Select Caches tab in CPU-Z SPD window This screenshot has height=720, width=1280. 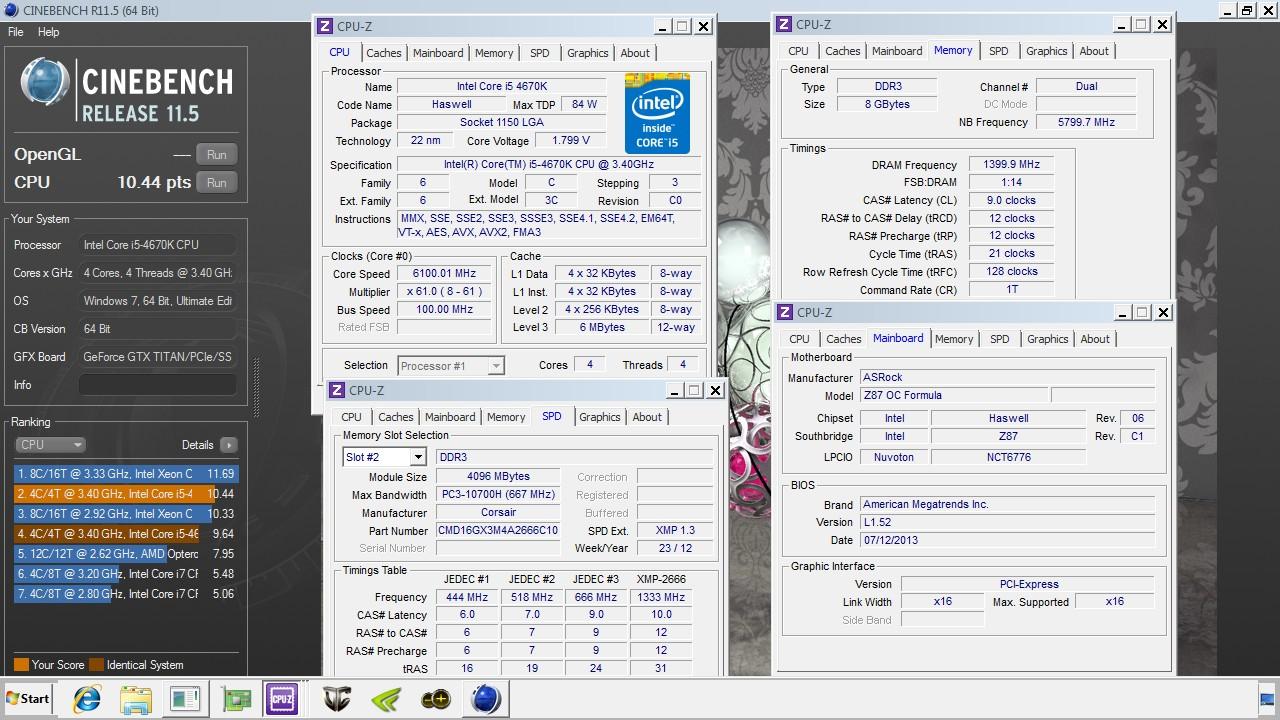(395, 417)
